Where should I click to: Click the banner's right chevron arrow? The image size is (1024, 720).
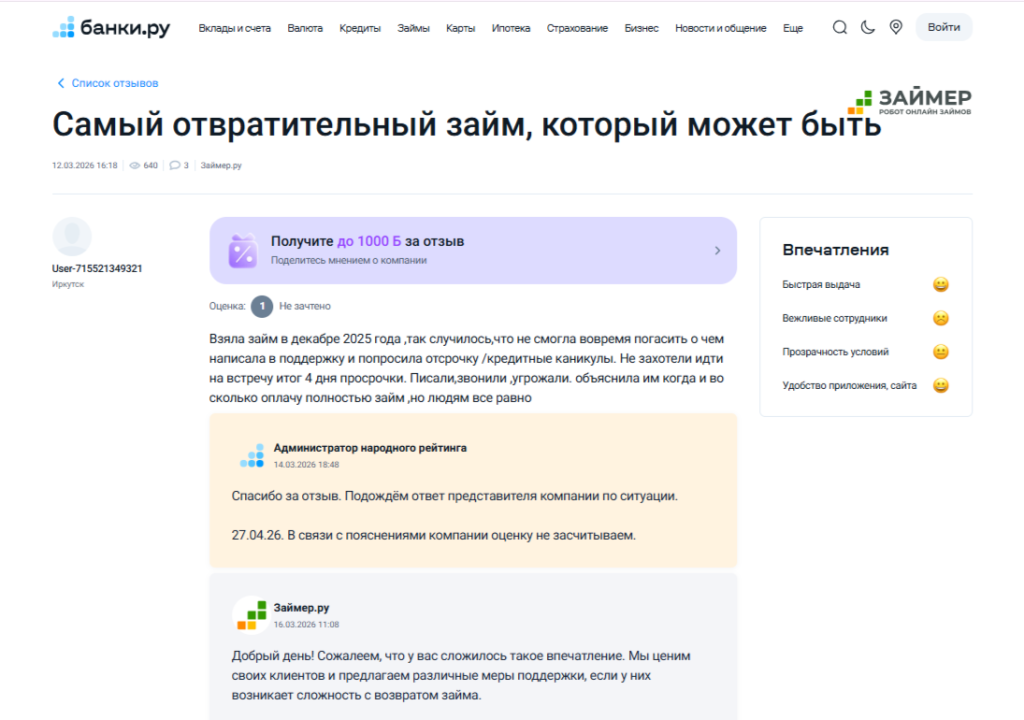click(x=717, y=250)
